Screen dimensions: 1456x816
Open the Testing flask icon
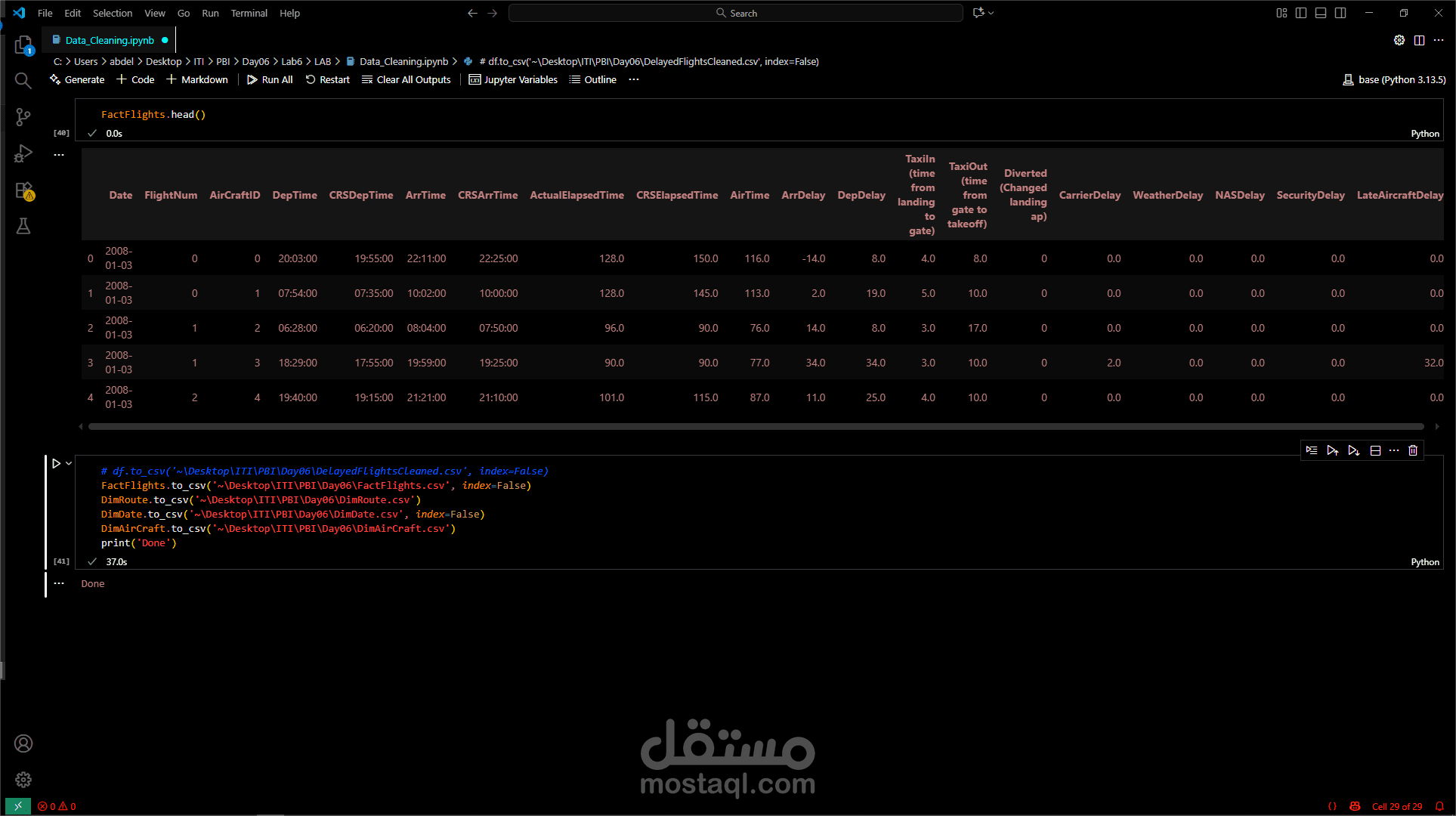[x=23, y=226]
